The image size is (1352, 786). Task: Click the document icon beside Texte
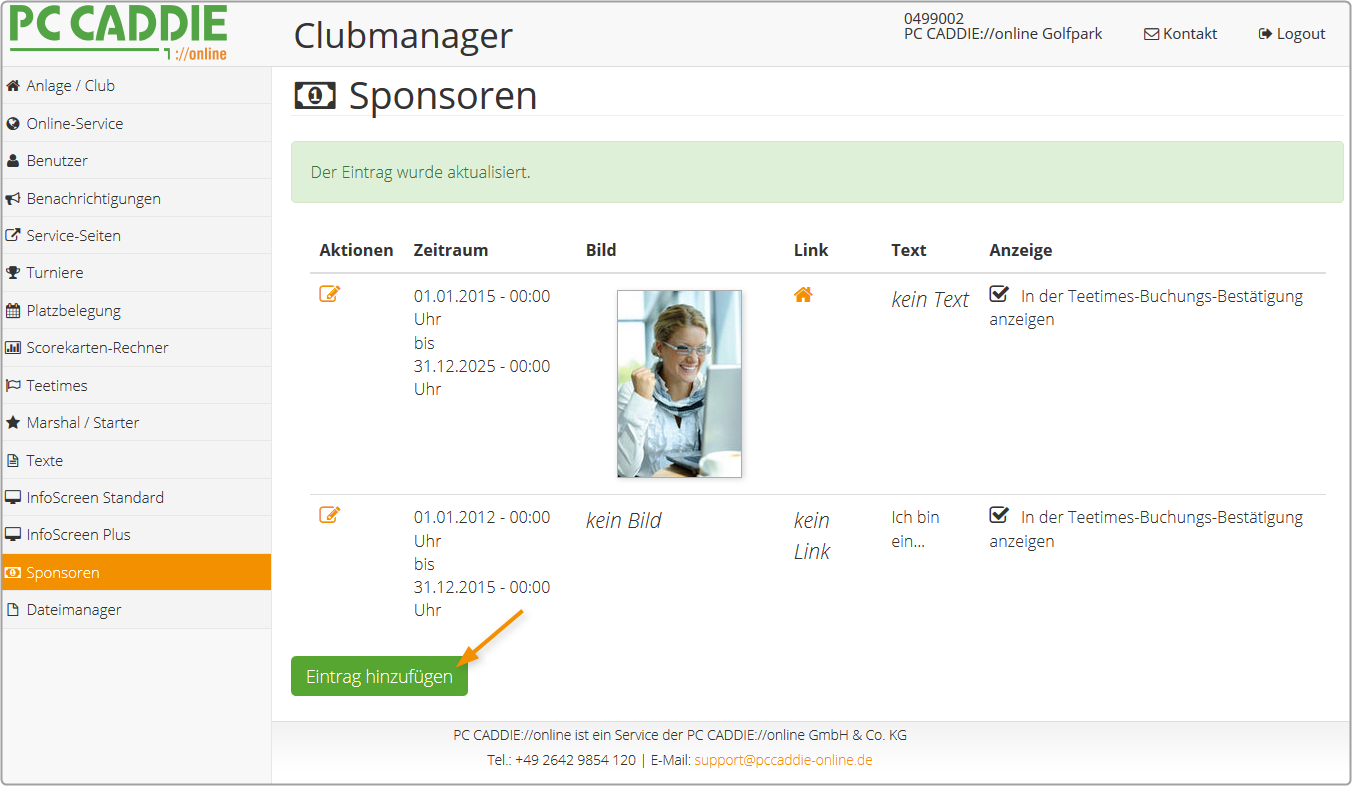[13, 461]
